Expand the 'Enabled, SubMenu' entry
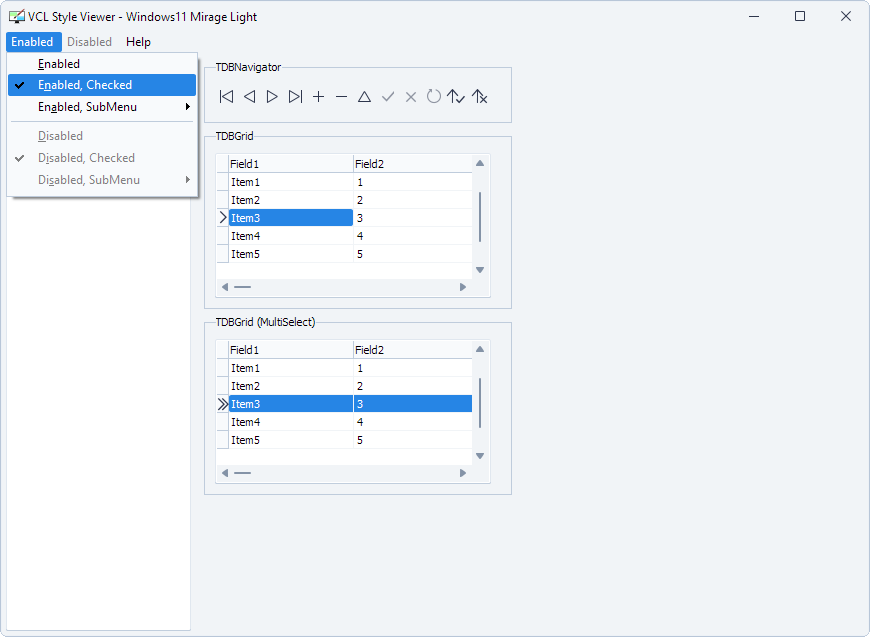This screenshot has width=870, height=637. (102, 107)
